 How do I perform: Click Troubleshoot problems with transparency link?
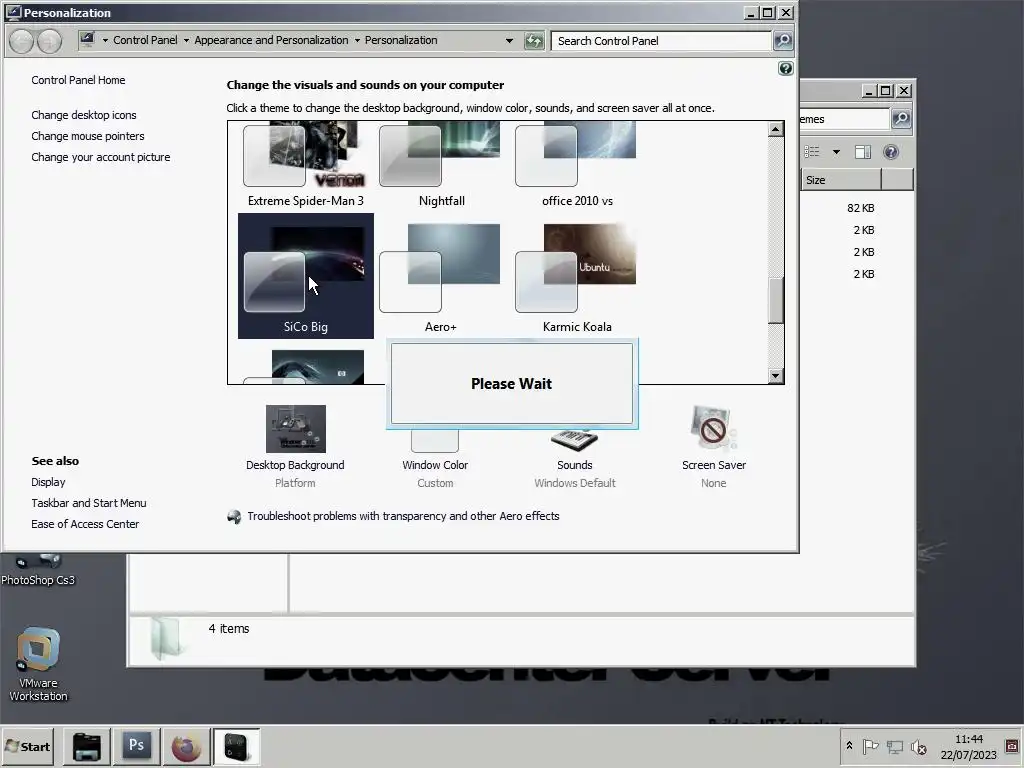[x=403, y=516]
